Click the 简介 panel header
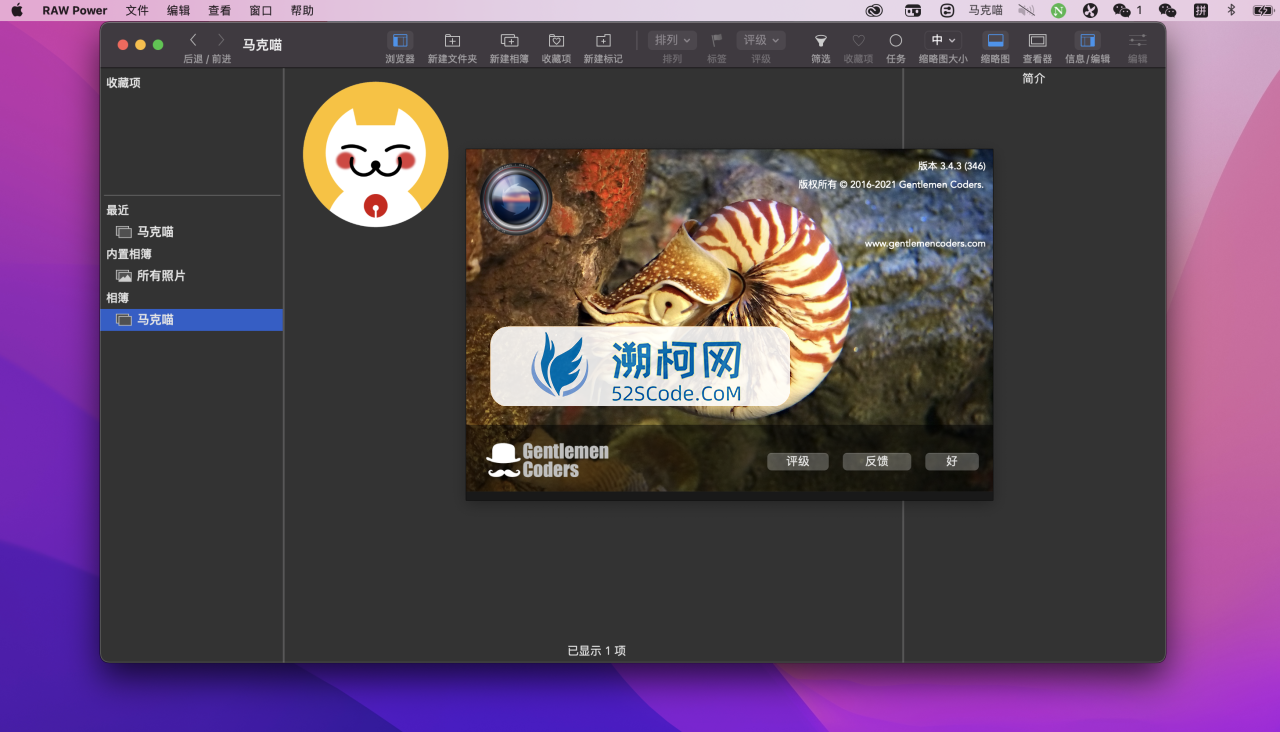This screenshot has width=1280, height=732. 1034,79
